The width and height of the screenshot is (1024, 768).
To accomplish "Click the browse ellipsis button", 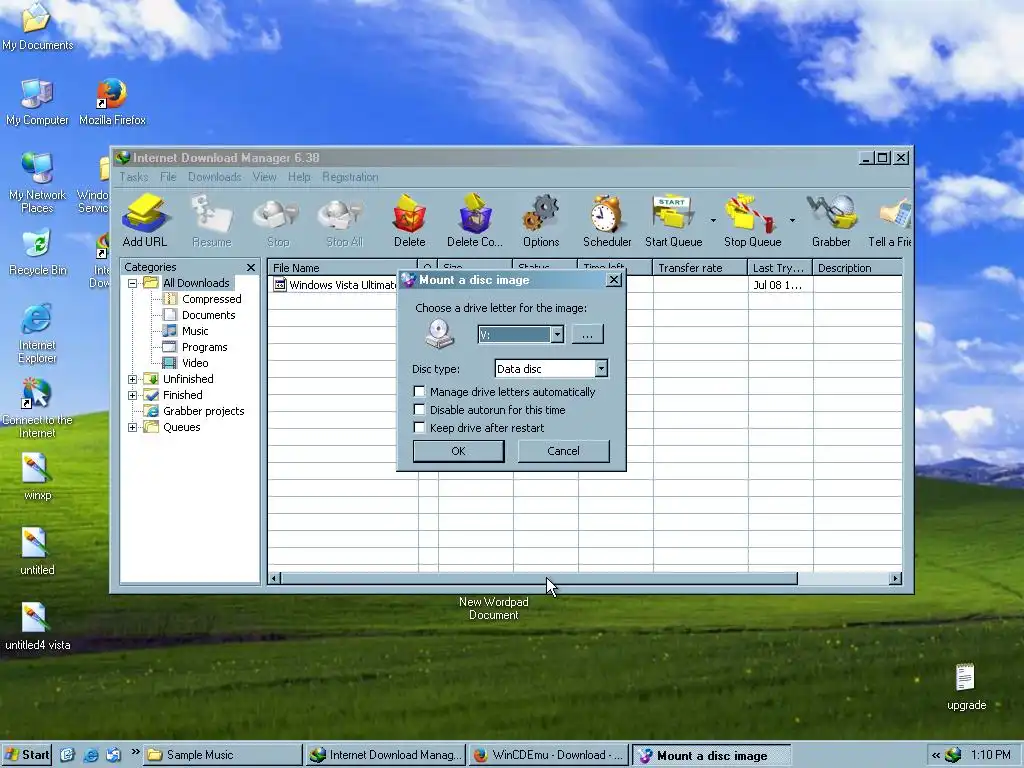I will click(588, 334).
